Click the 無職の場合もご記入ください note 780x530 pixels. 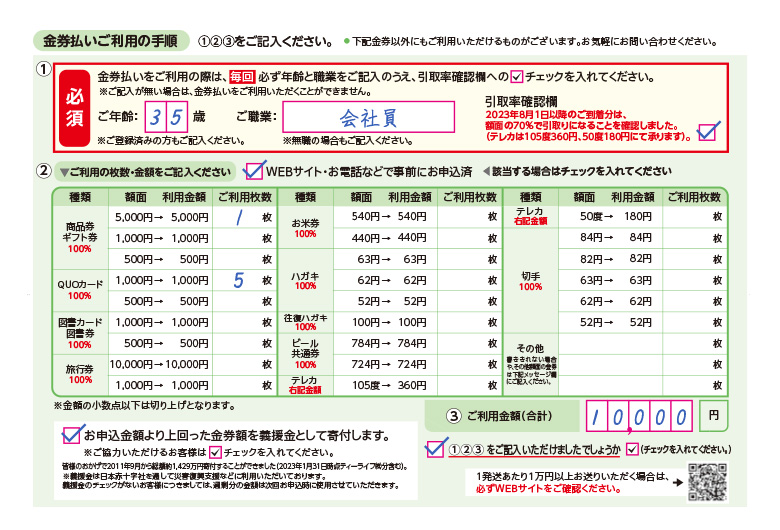pyautogui.click(x=348, y=141)
